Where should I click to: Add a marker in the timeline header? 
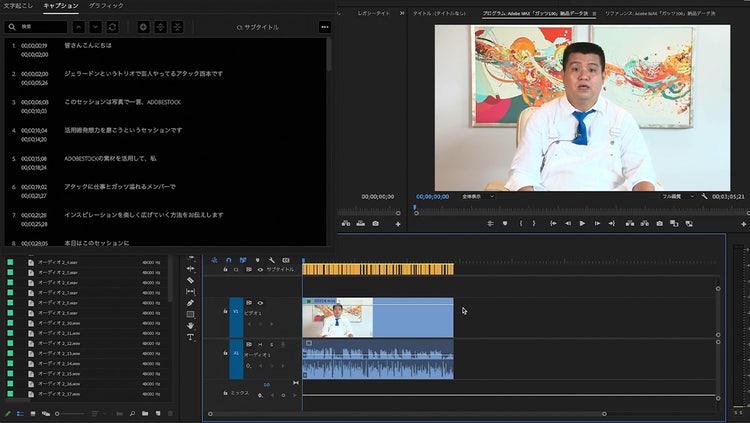click(x=257, y=260)
